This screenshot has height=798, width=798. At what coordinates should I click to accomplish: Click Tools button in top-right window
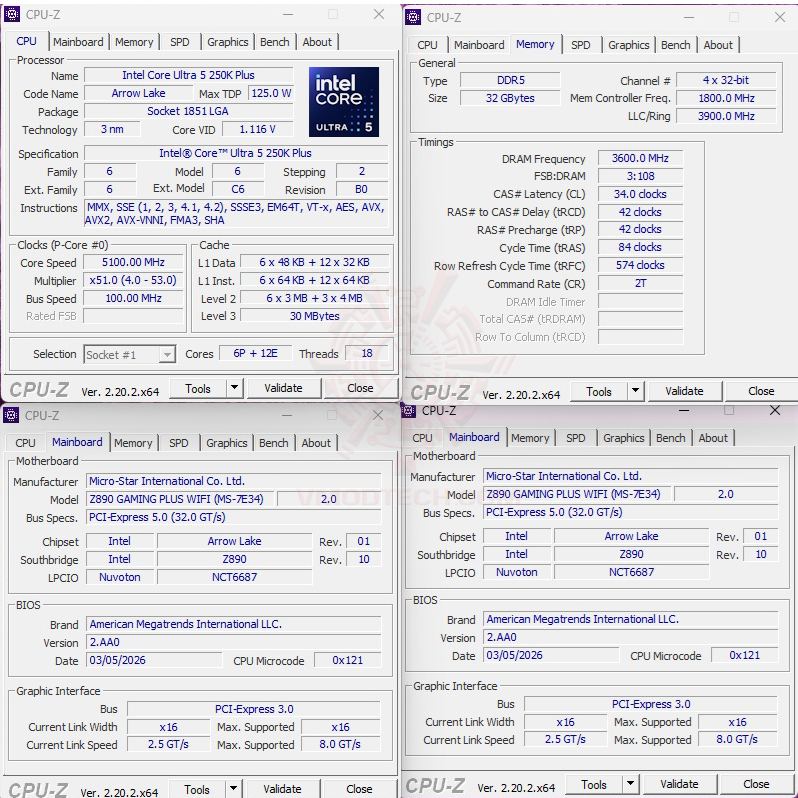[598, 392]
